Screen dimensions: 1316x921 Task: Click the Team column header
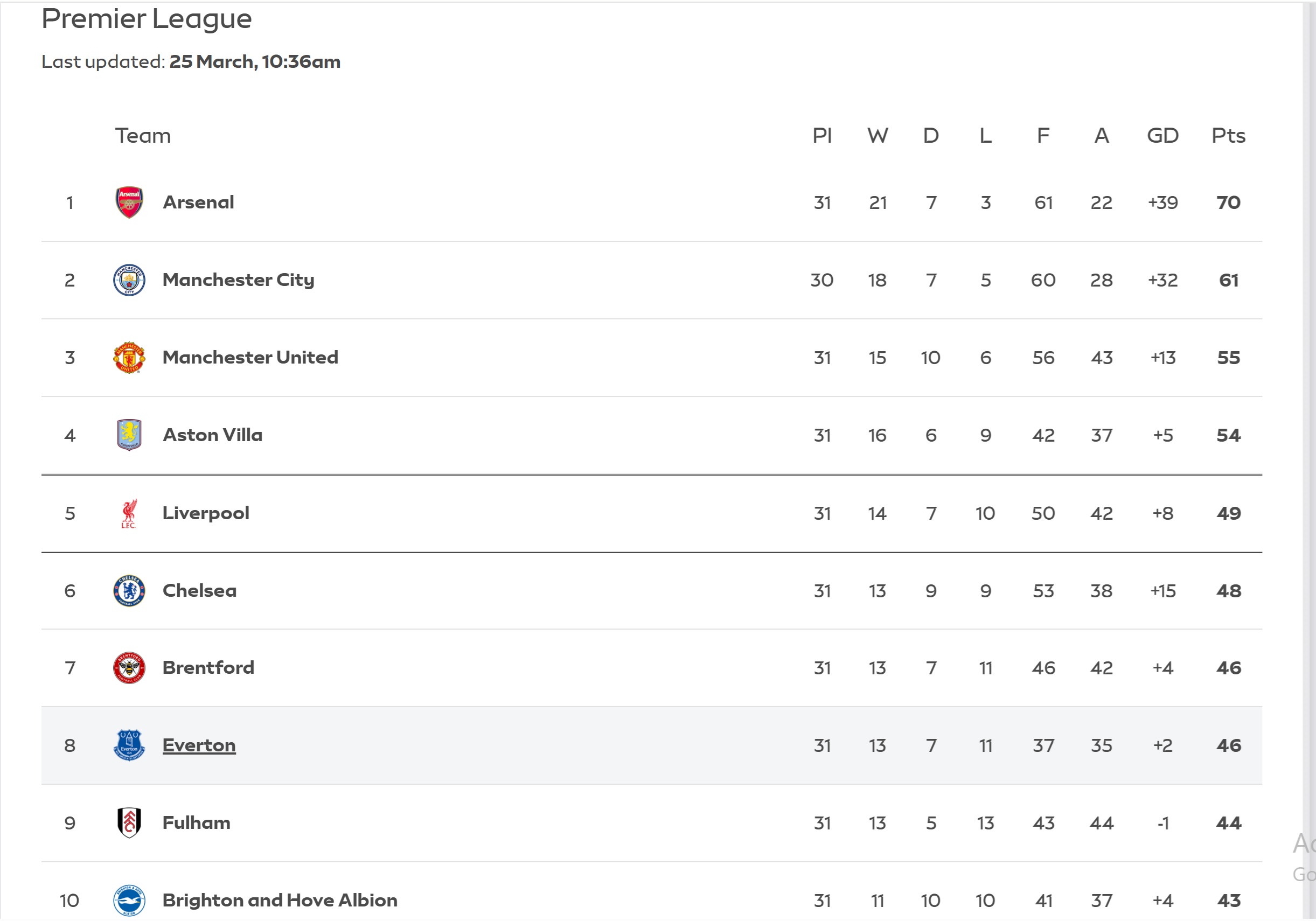tap(143, 136)
